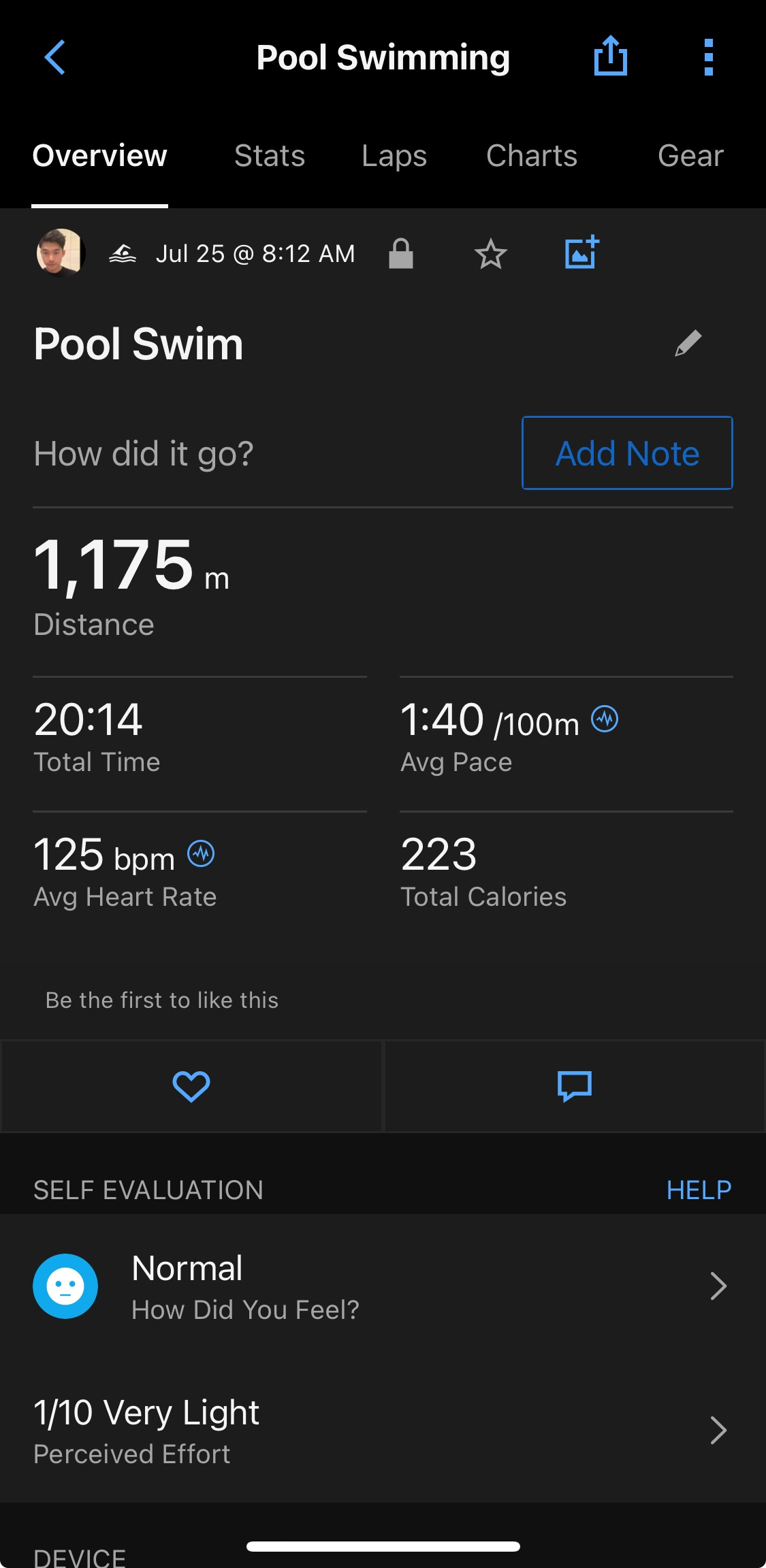Open the share activity icon

pos(610,56)
